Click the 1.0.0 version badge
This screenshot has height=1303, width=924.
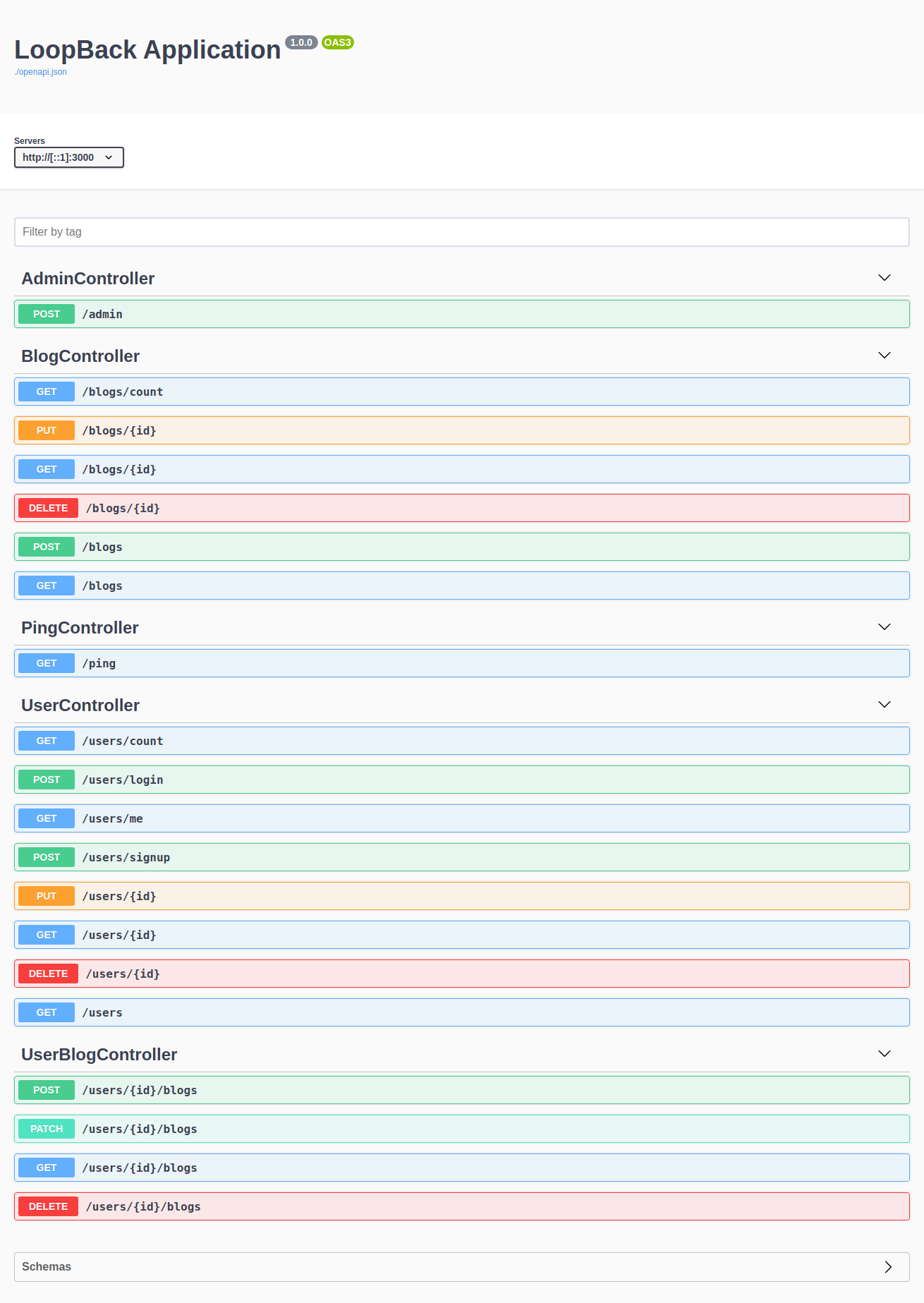click(x=301, y=42)
